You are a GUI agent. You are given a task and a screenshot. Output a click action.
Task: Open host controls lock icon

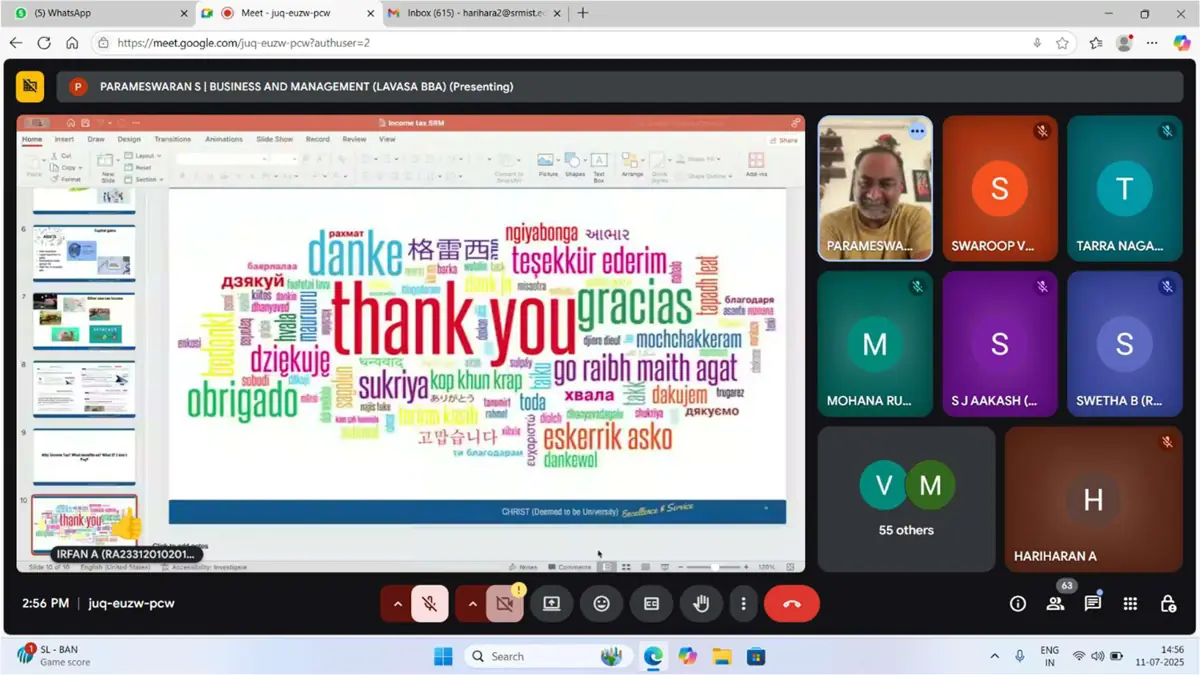coord(1168,603)
